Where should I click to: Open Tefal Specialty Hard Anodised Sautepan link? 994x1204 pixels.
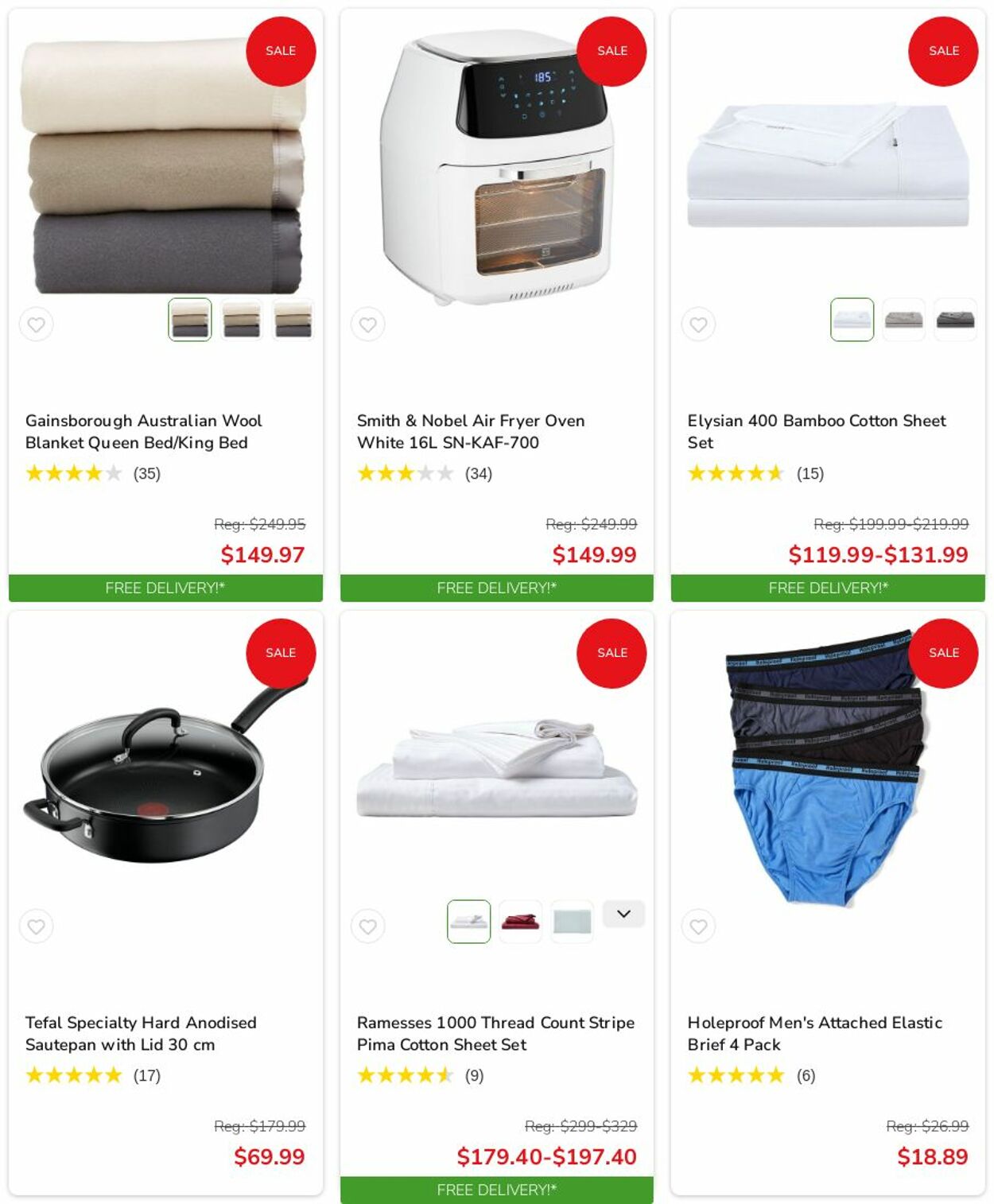pyautogui.click(x=141, y=1034)
